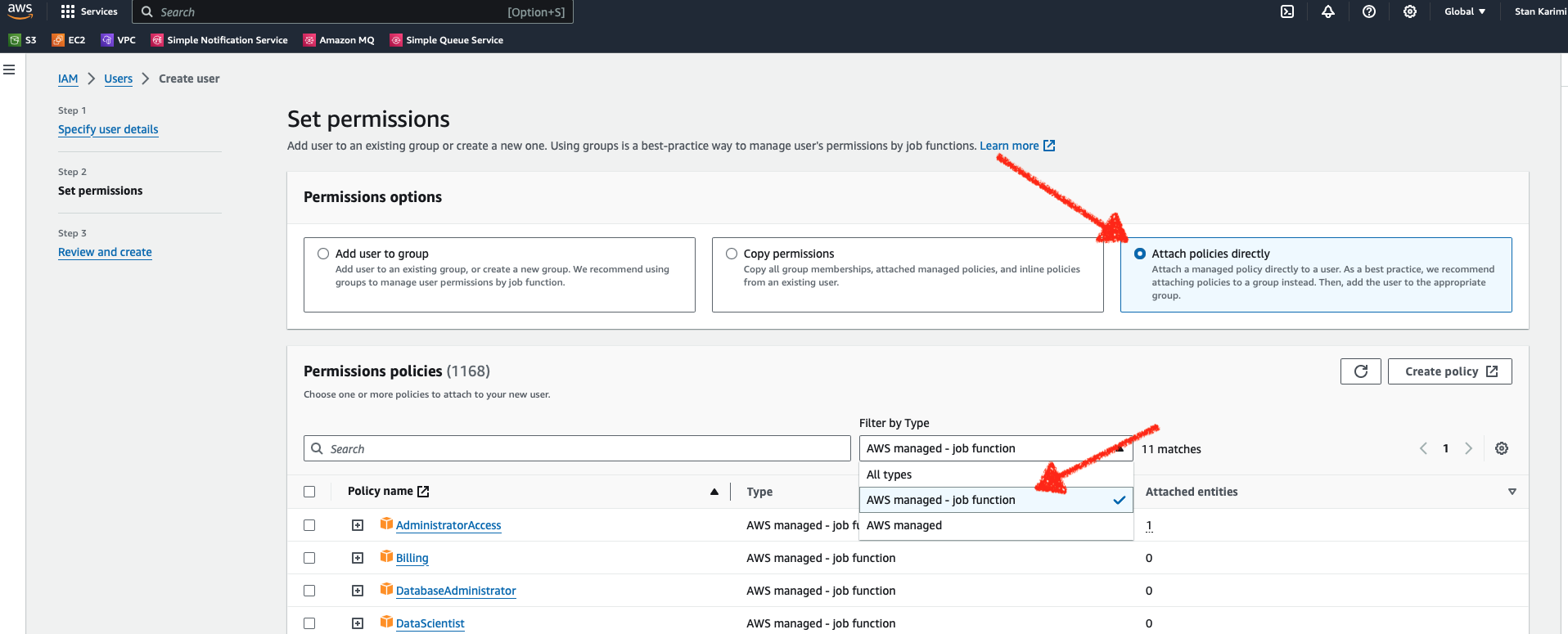Click the Create policy button
Viewport: 1568px width, 634px height.
(x=1450, y=371)
